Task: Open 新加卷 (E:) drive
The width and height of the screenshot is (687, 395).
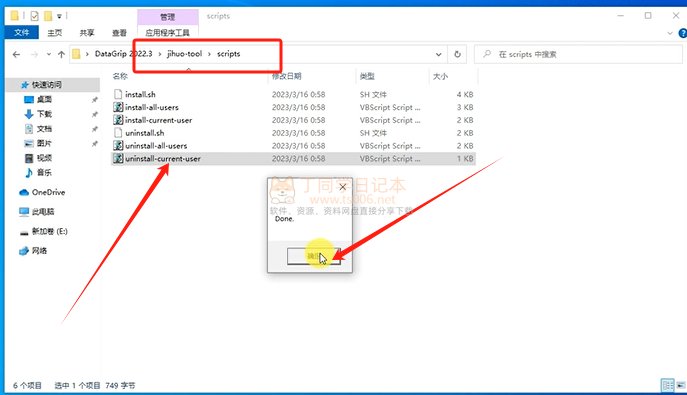Action: 49,231
